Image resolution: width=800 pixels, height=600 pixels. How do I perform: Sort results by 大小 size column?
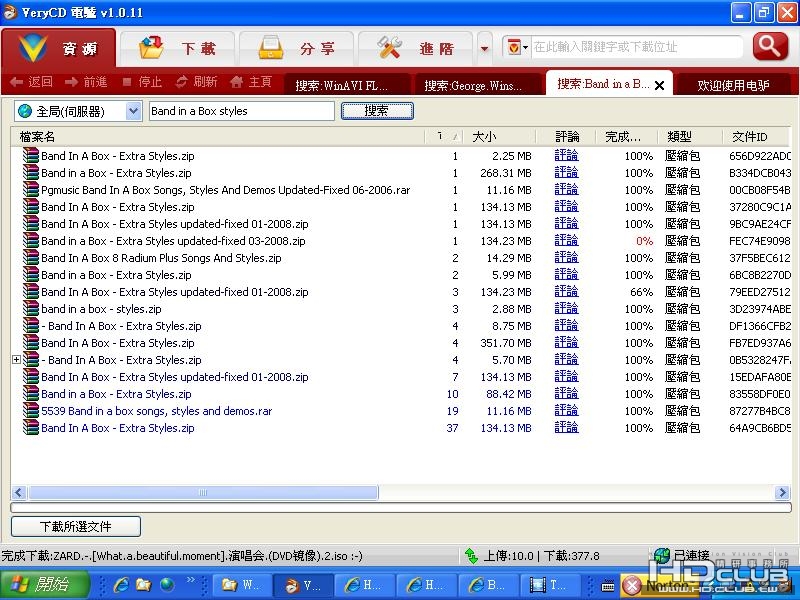click(x=500, y=137)
